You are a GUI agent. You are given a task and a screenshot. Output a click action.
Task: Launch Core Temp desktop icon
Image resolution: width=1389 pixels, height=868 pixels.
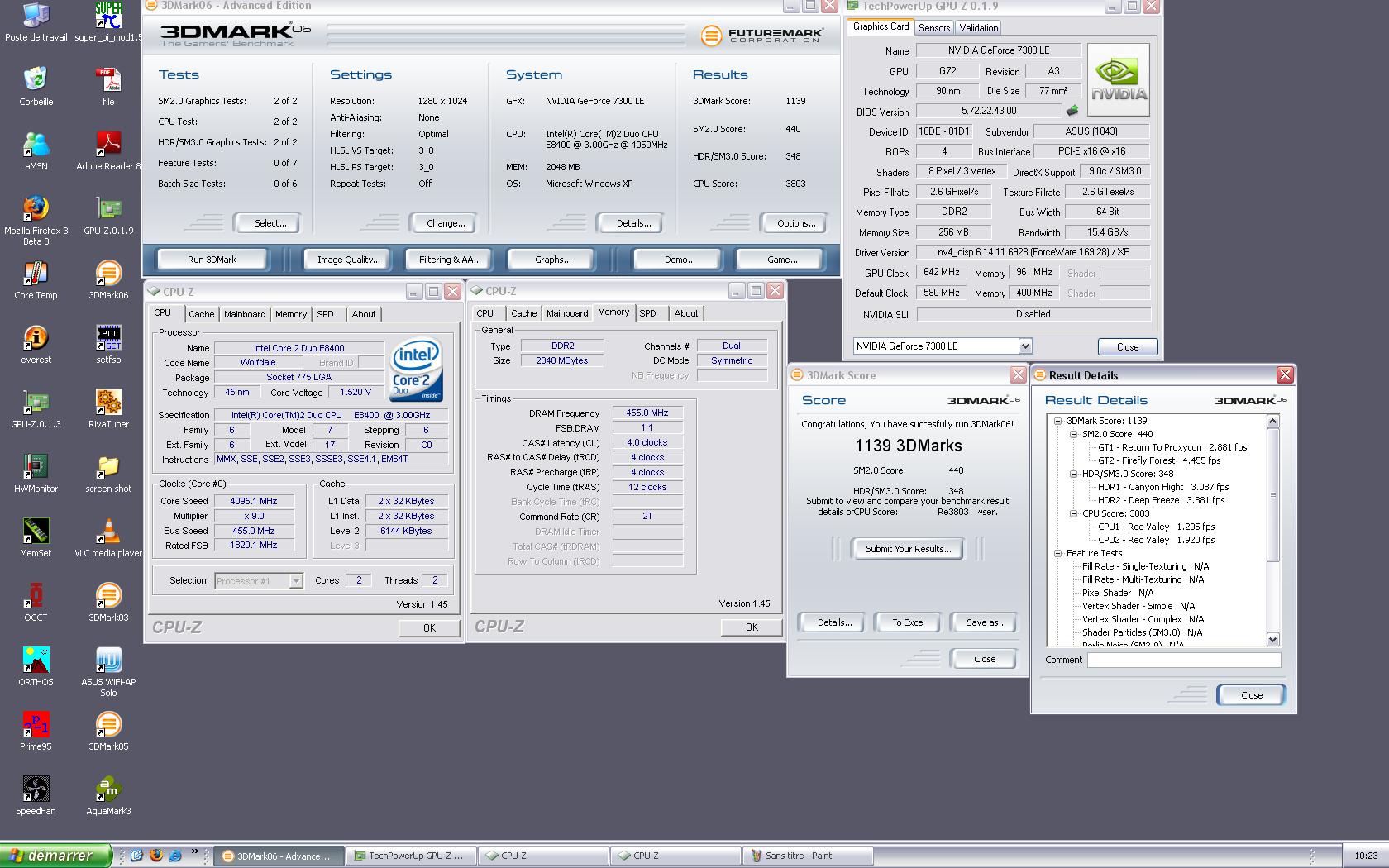click(x=36, y=280)
